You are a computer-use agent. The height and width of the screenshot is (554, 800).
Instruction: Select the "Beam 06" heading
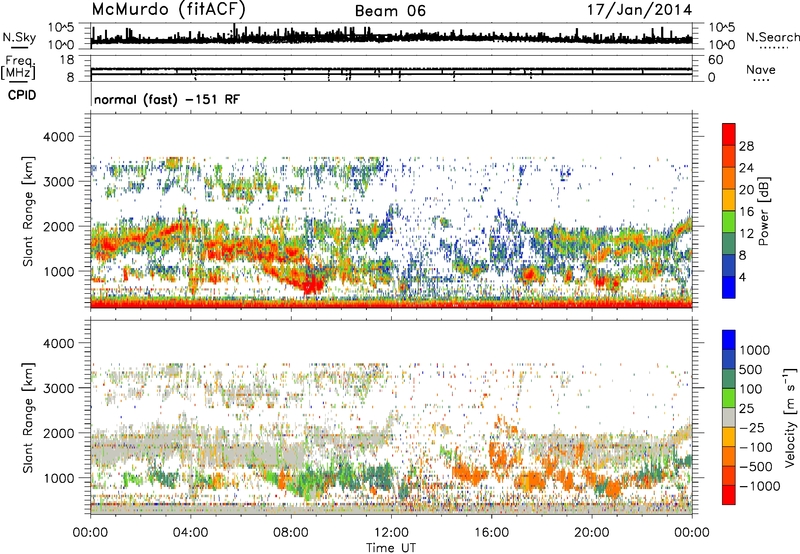(390, 11)
